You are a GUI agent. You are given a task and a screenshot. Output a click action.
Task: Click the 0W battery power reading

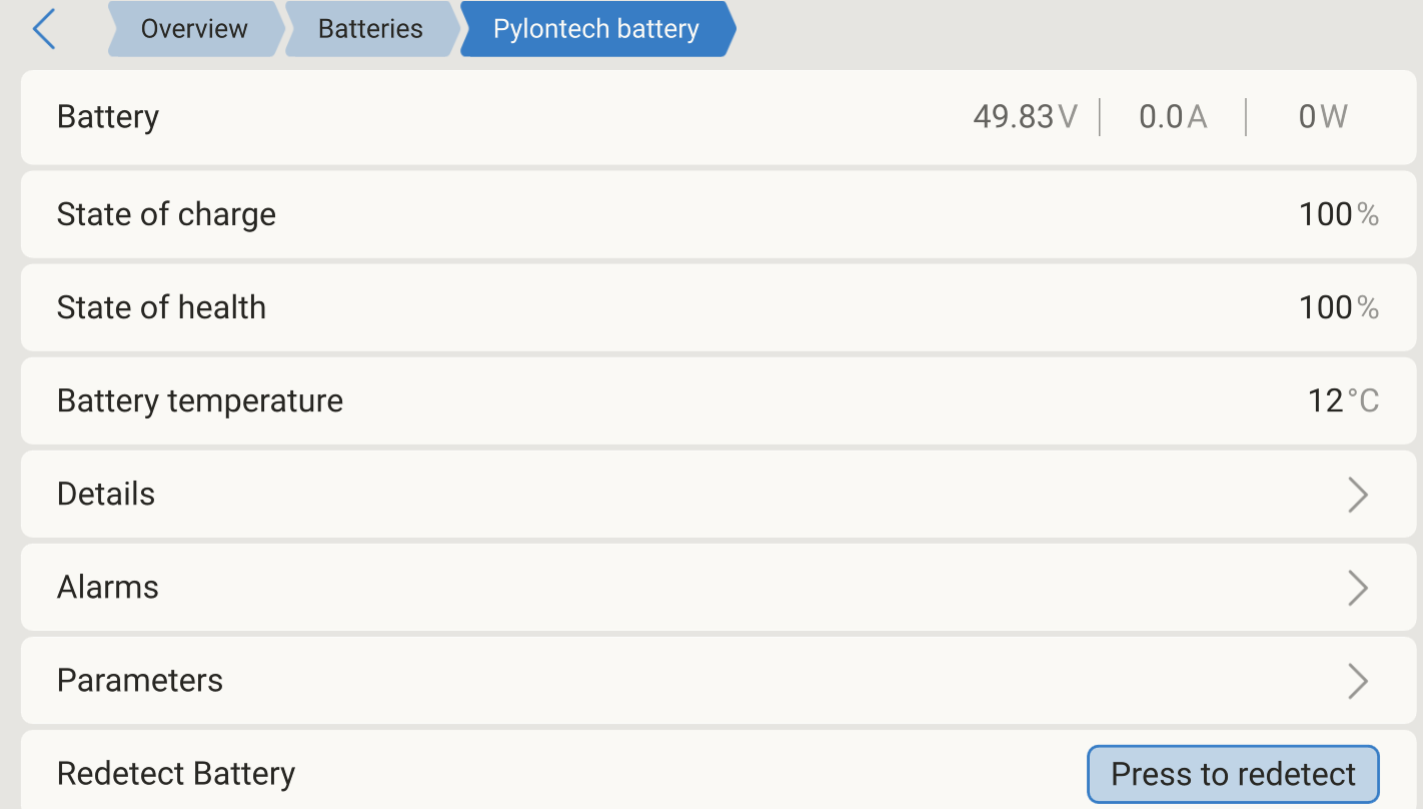pyautogui.click(x=1322, y=117)
